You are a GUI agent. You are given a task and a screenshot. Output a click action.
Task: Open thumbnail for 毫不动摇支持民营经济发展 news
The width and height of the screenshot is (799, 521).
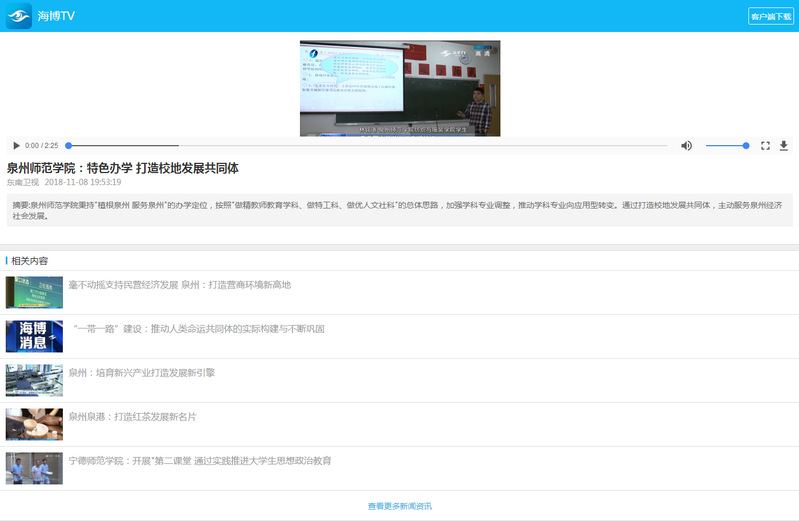(34, 292)
